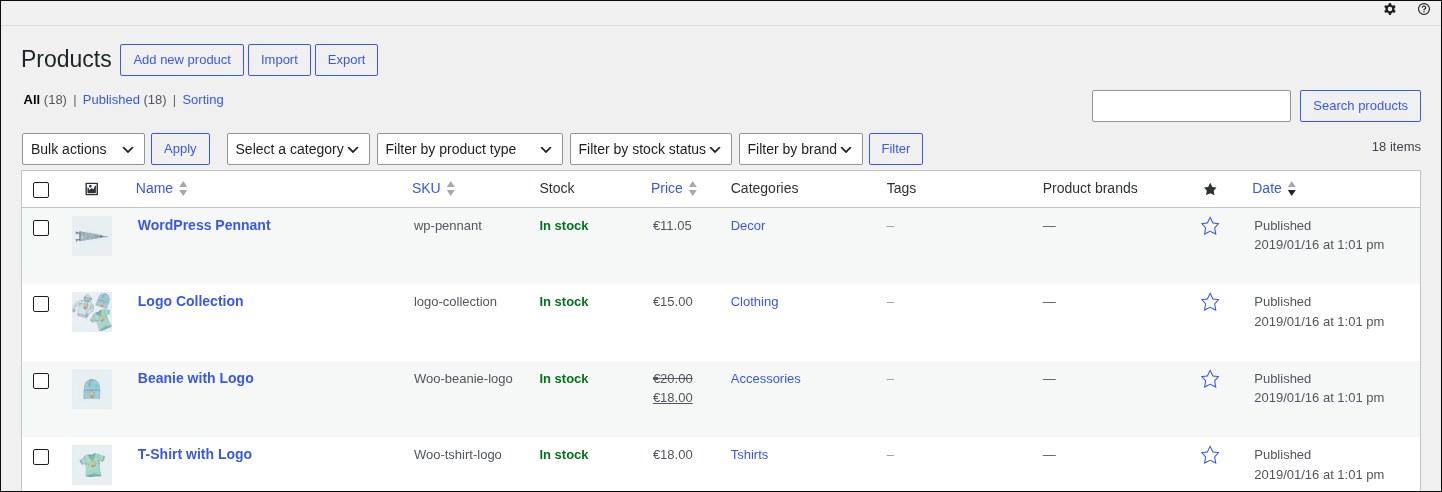Viewport: 1442px width, 492px height.
Task: Expand Filter by product type dropdown
Action: pos(470,149)
